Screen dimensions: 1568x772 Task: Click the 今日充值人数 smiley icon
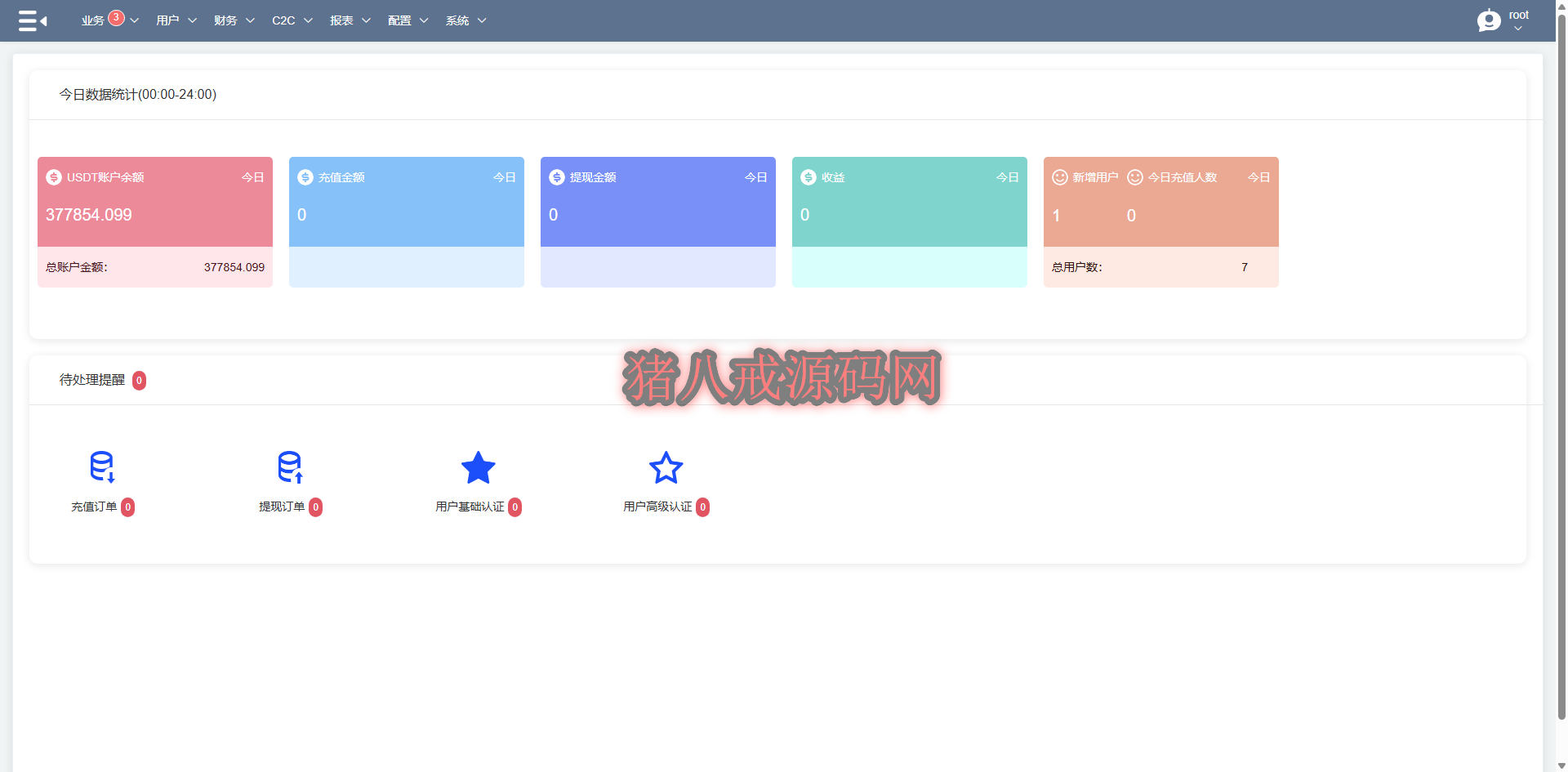[1135, 177]
